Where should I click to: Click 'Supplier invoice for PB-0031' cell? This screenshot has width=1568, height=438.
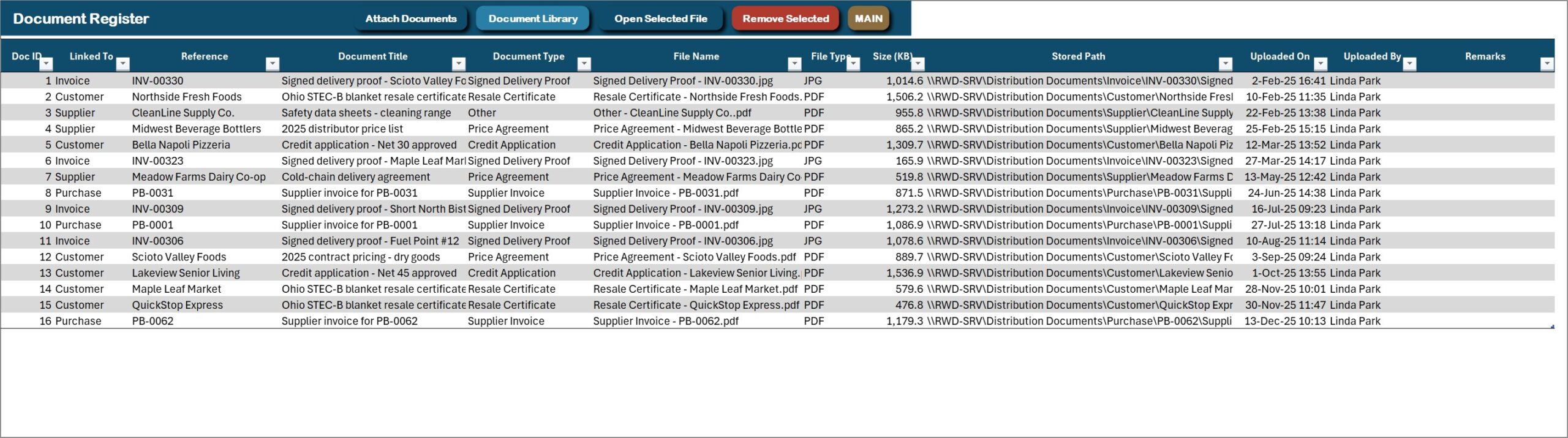[373, 192]
